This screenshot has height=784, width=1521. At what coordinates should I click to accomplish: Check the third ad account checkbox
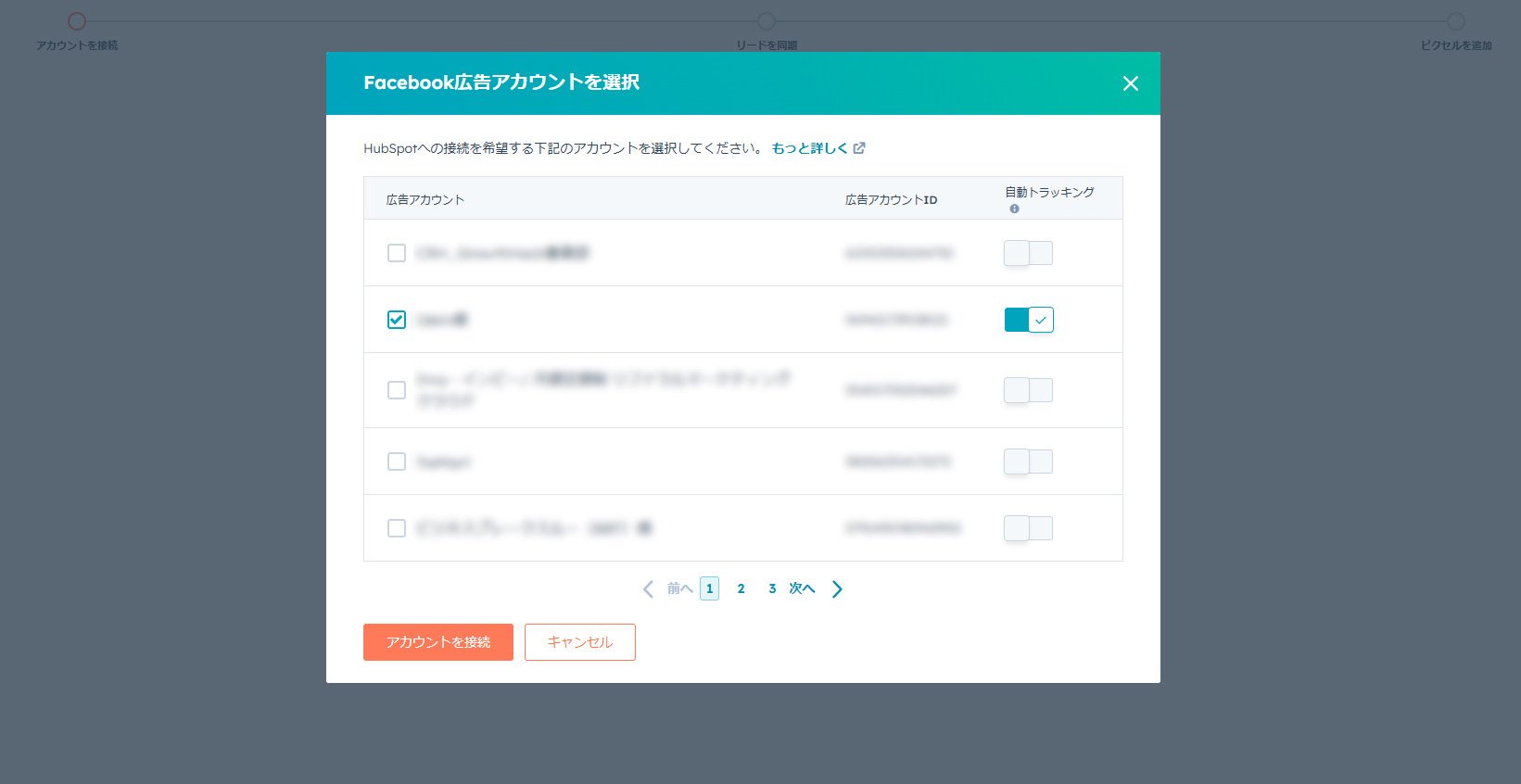pyautogui.click(x=397, y=390)
